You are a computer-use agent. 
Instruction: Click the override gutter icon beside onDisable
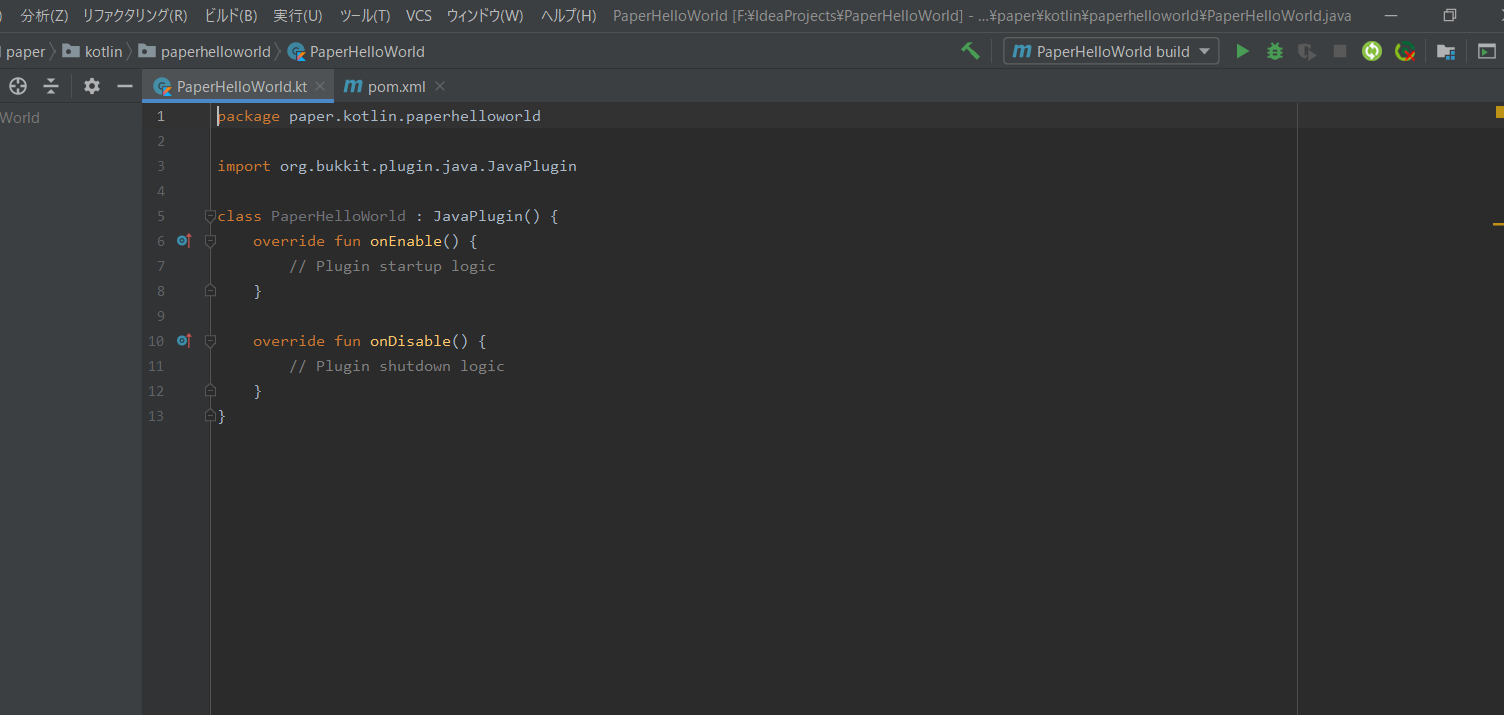click(x=183, y=341)
